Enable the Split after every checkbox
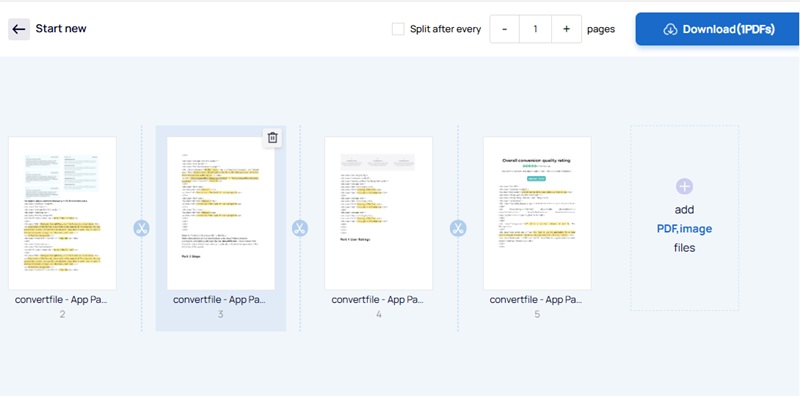The height and width of the screenshot is (396, 800). click(x=398, y=29)
